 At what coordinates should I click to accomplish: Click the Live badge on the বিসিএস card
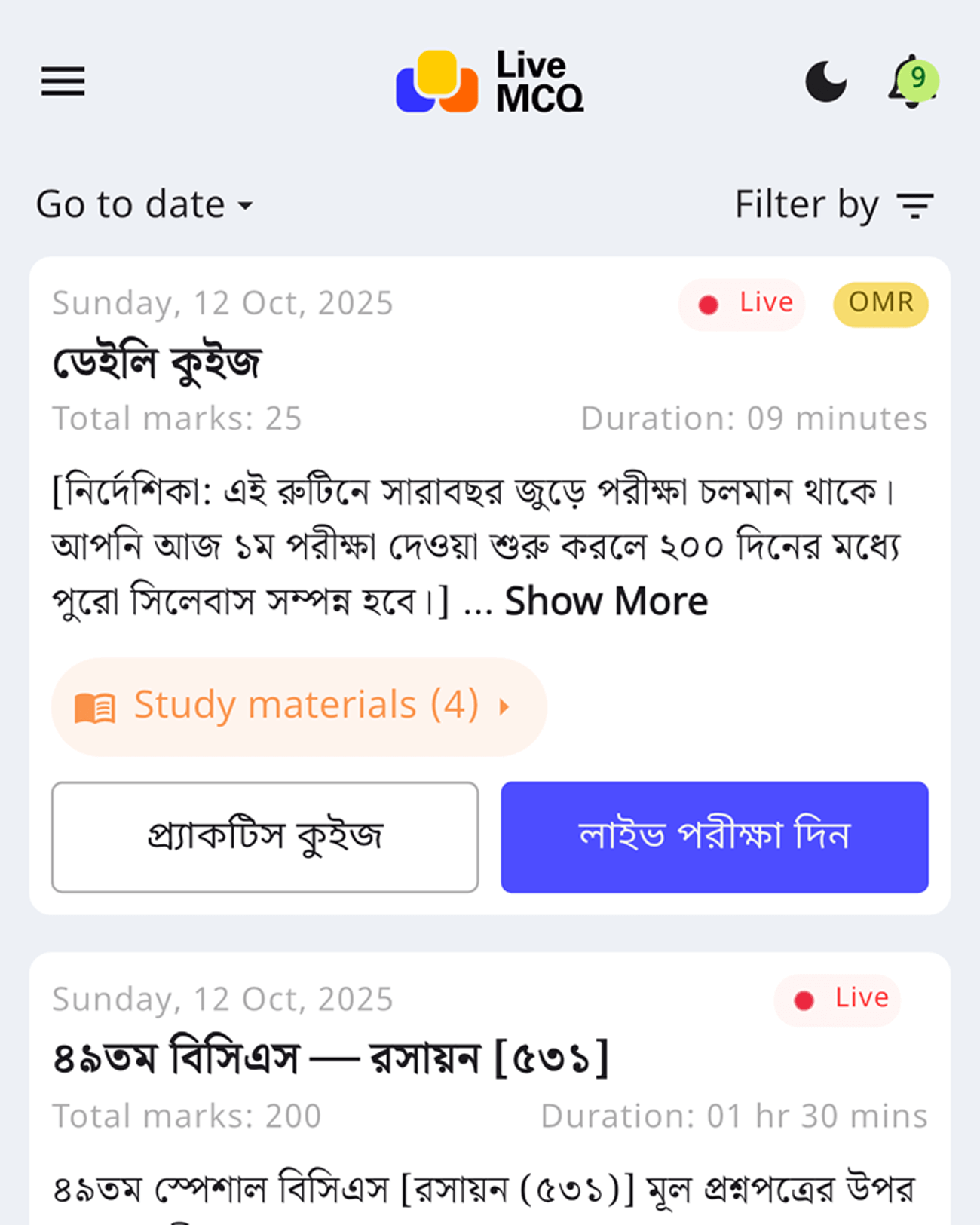click(838, 1000)
